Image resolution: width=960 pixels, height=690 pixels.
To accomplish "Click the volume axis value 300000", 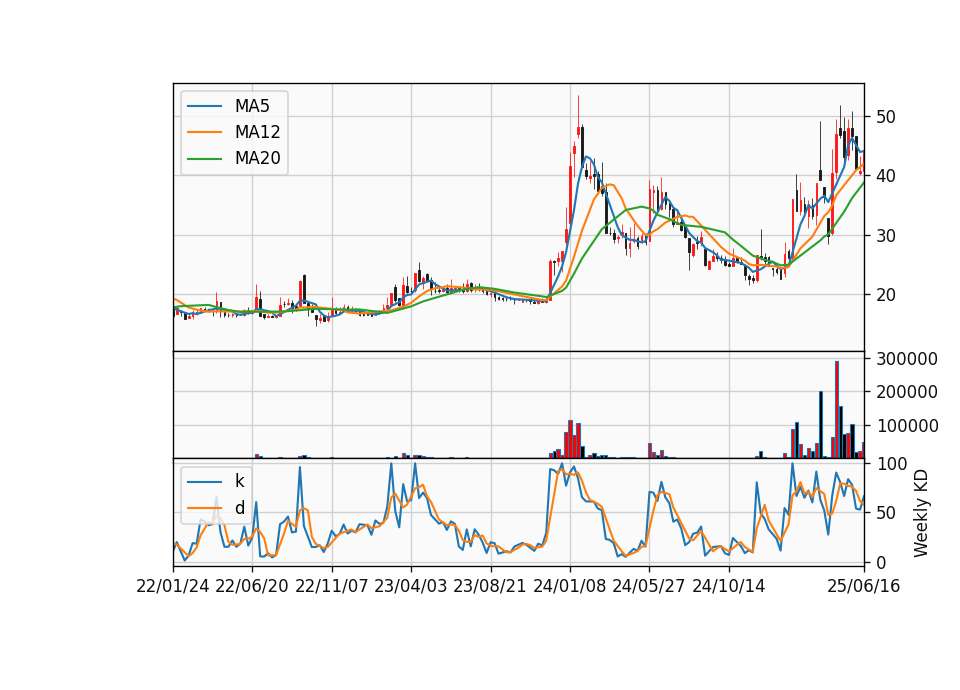I will tap(907, 359).
